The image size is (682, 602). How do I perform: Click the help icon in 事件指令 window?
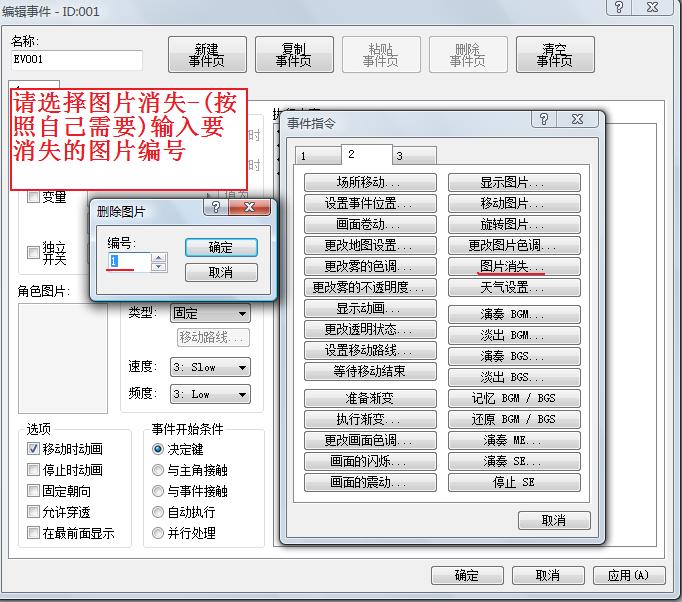[x=544, y=119]
